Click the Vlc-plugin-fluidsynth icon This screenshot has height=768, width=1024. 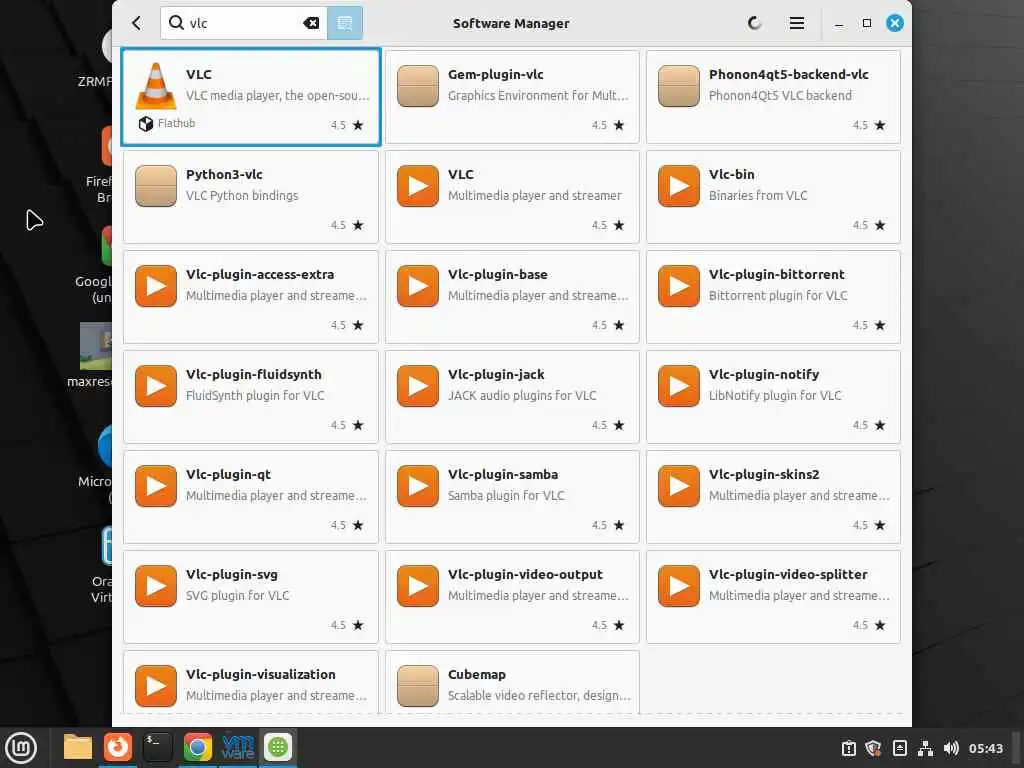click(x=155, y=385)
